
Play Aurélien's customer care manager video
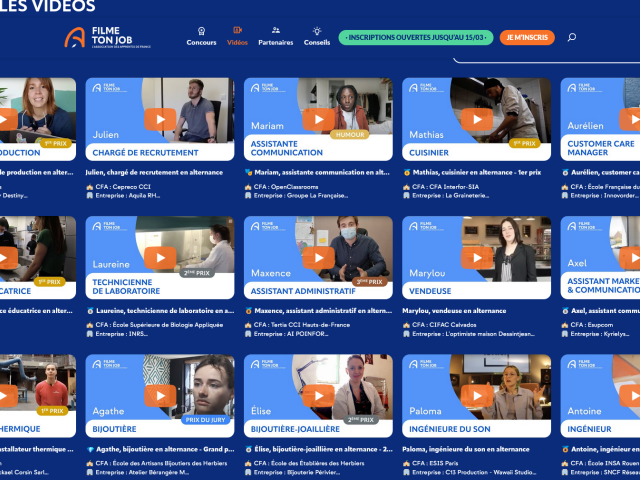[630, 119]
